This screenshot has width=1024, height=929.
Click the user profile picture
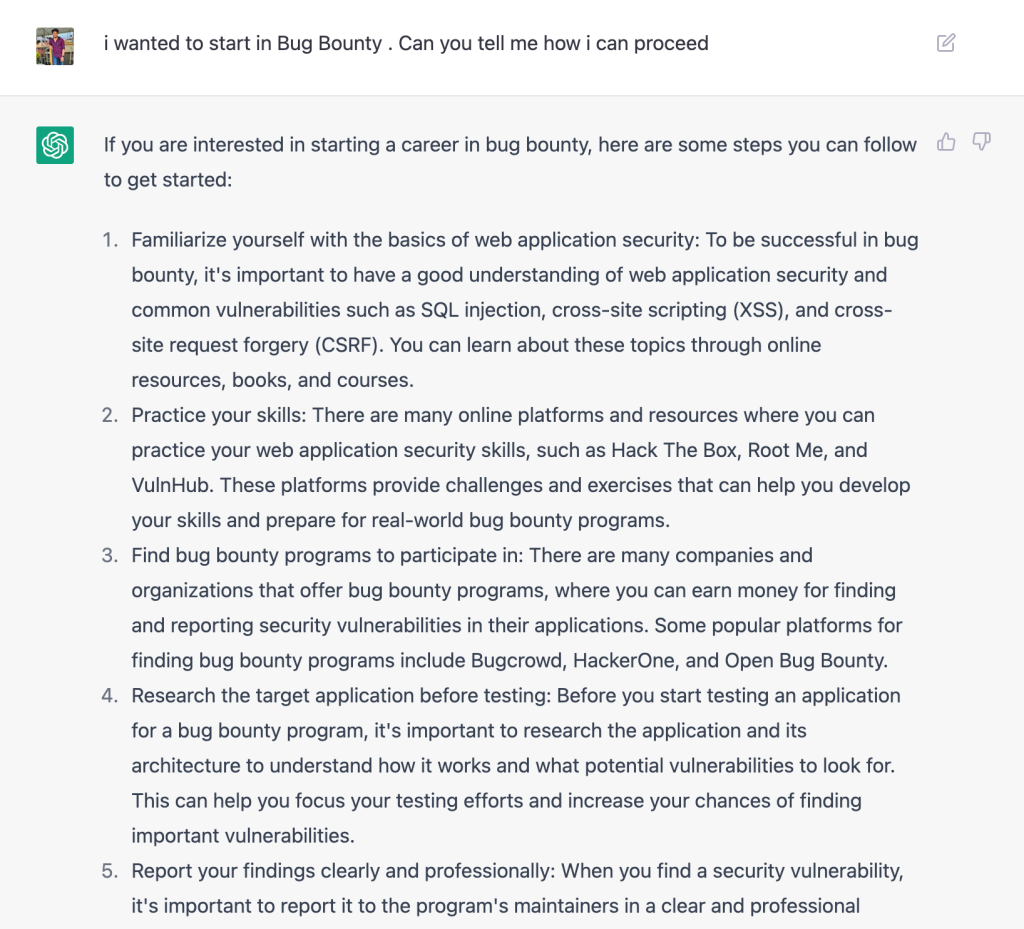pos(55,46)
